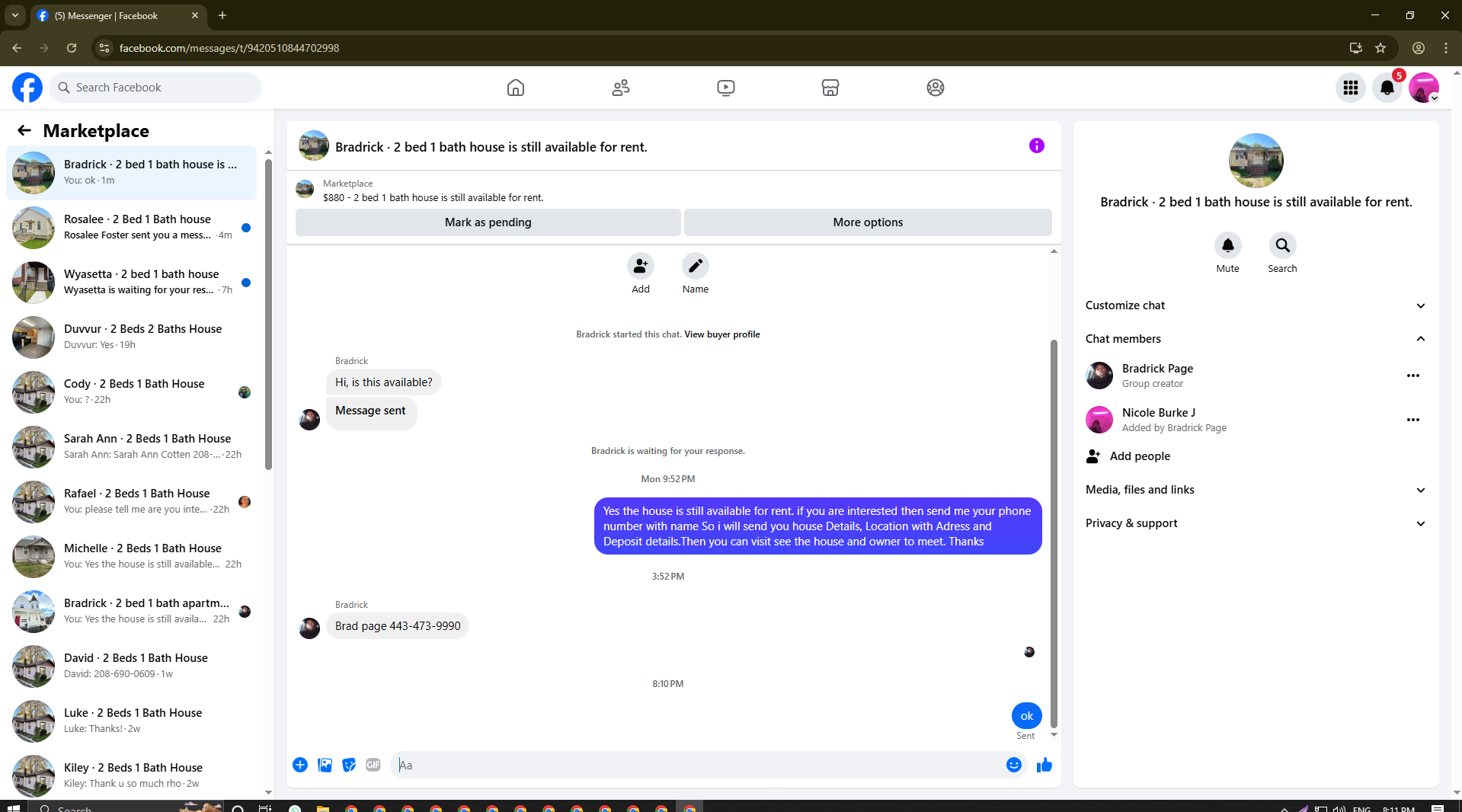Open Kiley 2 Beds 1 Bath House chat
1462x812 pixels.
(131, 775)
